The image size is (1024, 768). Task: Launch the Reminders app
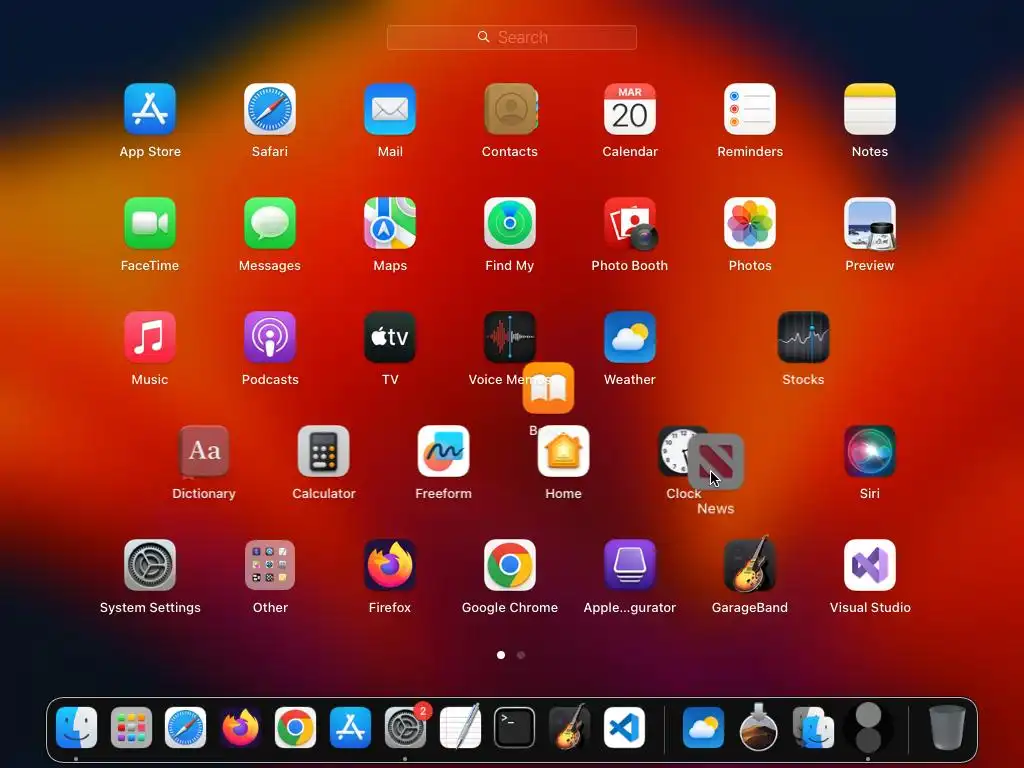coord(750,109)
